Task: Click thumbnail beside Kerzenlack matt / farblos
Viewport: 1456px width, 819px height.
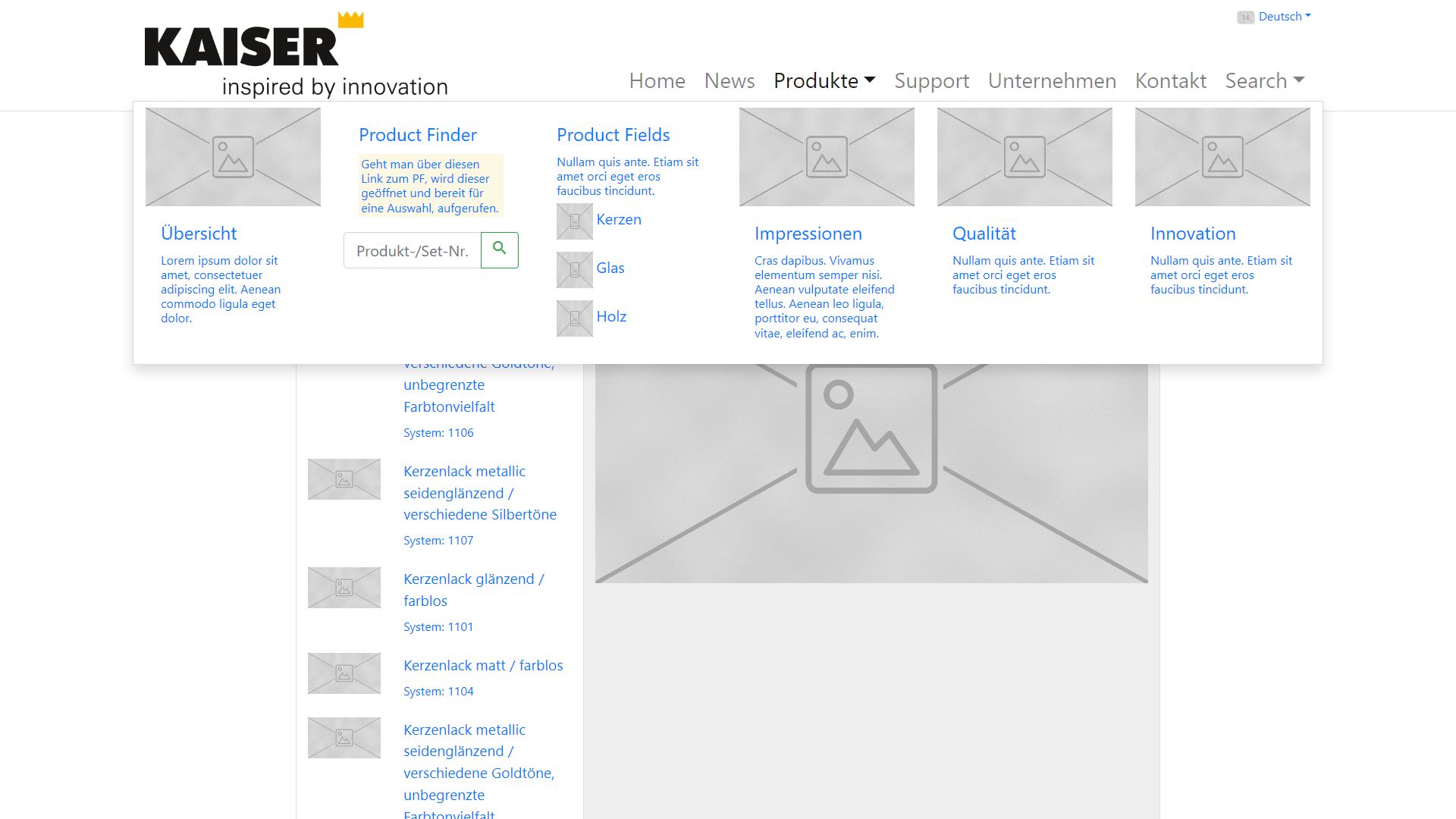Action: [x=344, y=673]
